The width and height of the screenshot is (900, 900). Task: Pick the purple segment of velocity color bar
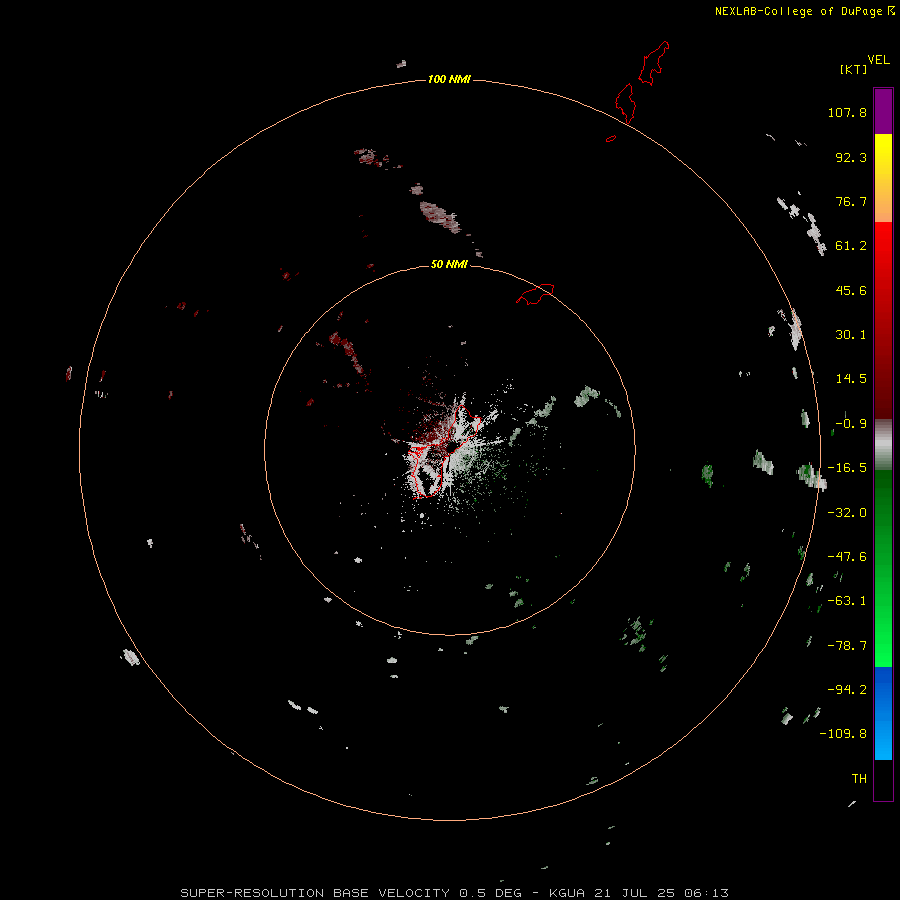pos(883,111)
